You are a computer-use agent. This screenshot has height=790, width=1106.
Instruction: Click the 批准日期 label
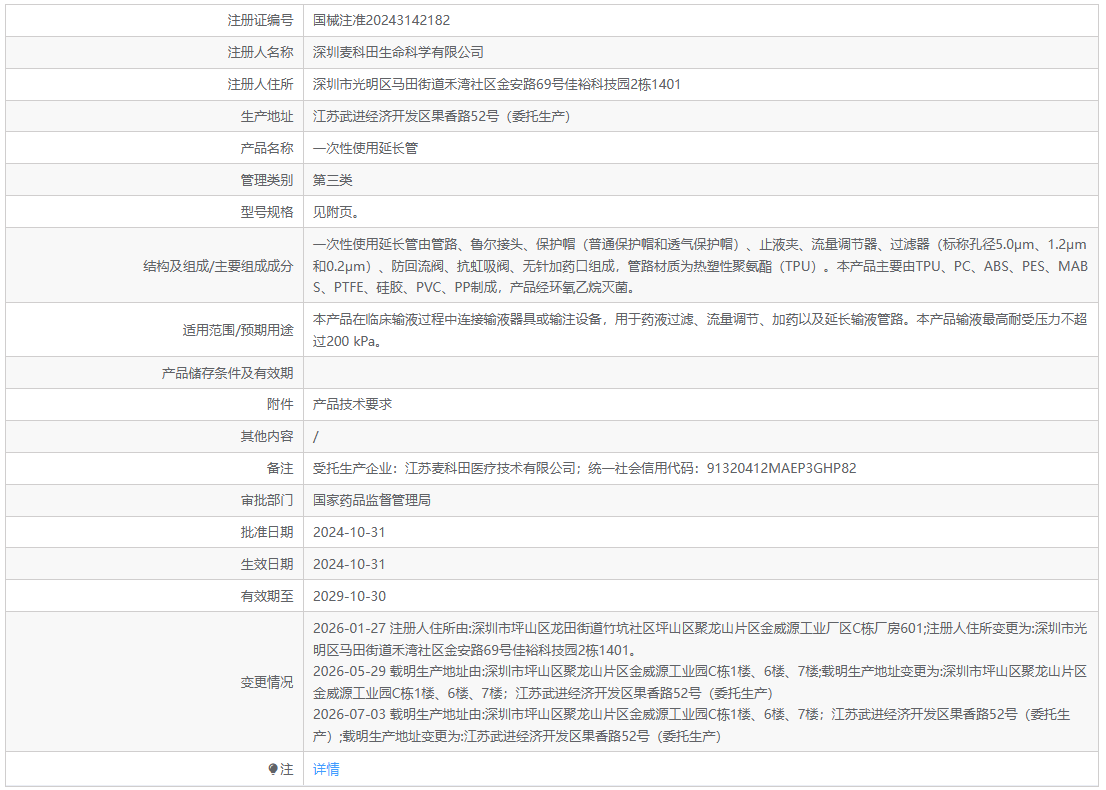pyautogui.click(x=267, y=533)
